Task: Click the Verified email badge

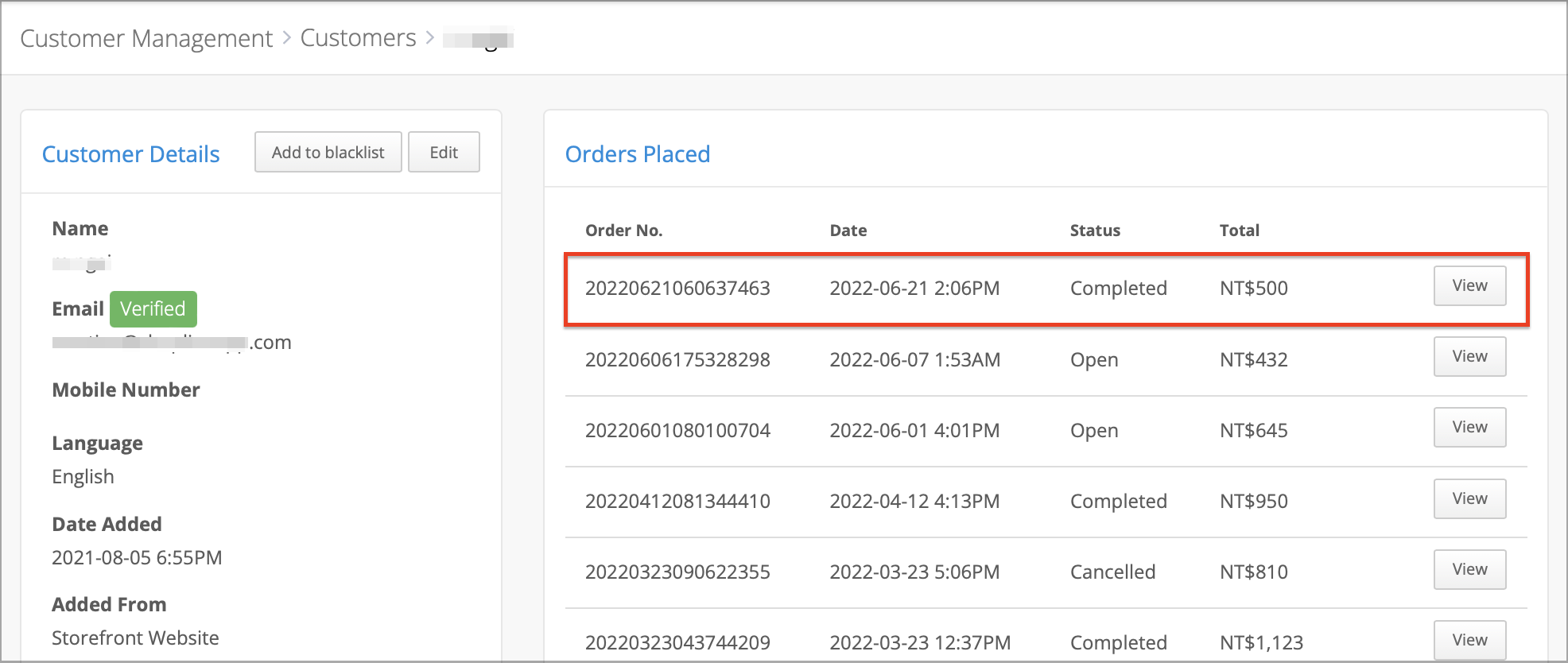Action: (153, 308)
